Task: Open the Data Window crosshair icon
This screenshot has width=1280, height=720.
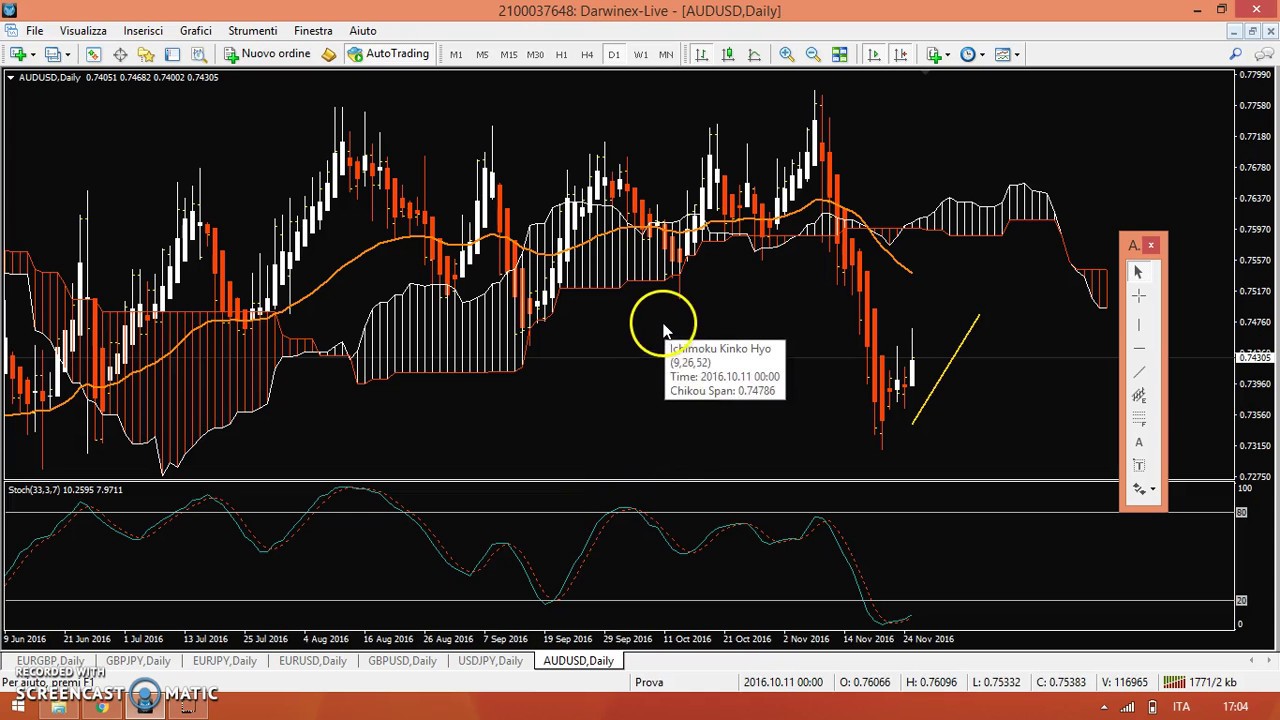Action: [120, 54]
